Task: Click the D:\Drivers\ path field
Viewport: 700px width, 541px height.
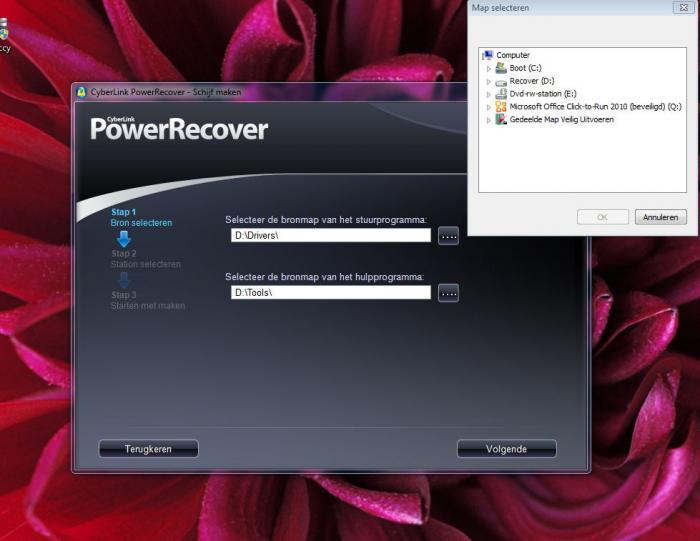Action: click(x=331, y=235)
